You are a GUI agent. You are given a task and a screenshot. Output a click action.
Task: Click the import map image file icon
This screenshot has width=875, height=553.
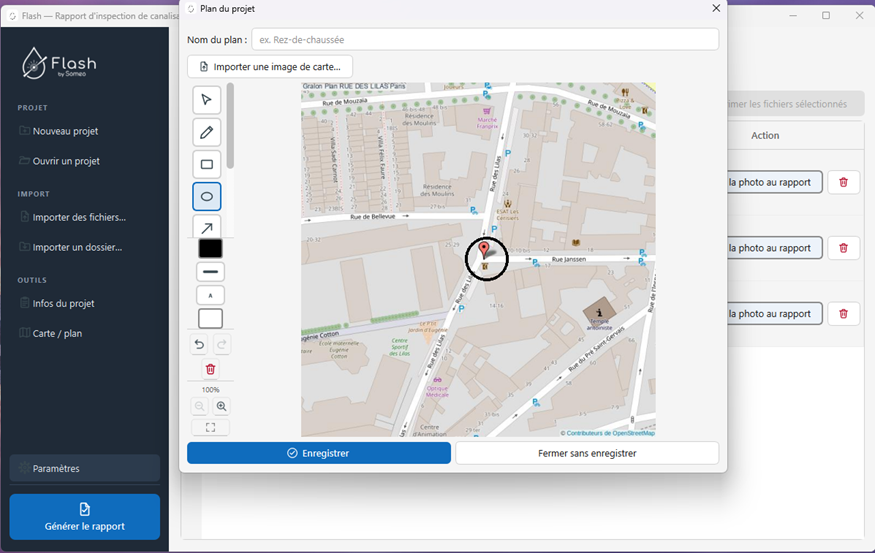(204, 67)
